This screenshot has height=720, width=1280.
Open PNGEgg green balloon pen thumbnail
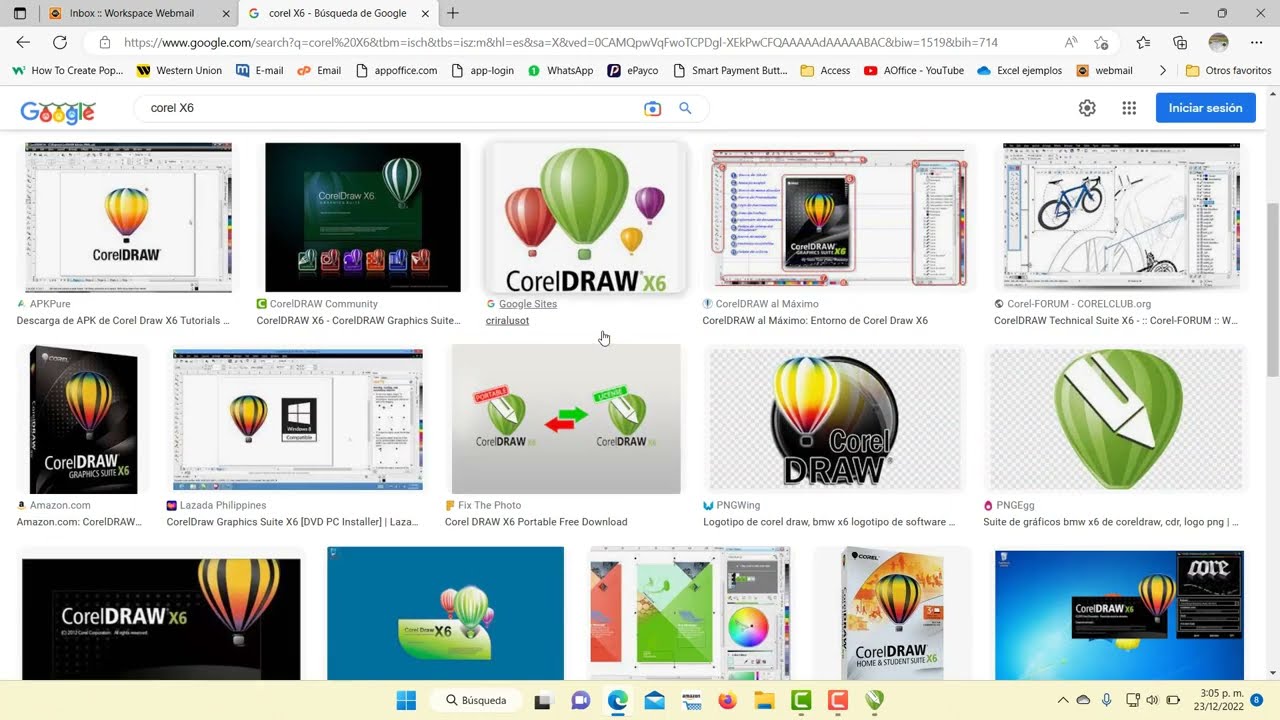coord(1116,419)
